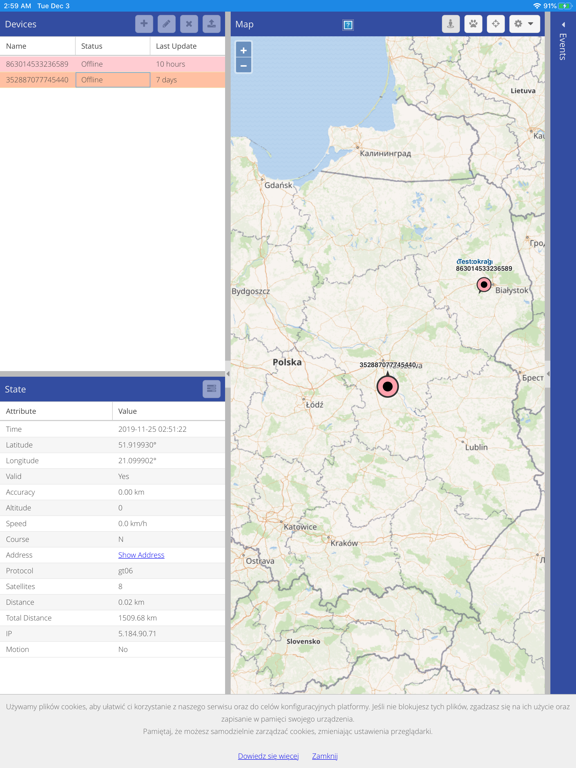Click the Satellites row label
The width and height of the screenshot is (576, 768).
point(21,586)
